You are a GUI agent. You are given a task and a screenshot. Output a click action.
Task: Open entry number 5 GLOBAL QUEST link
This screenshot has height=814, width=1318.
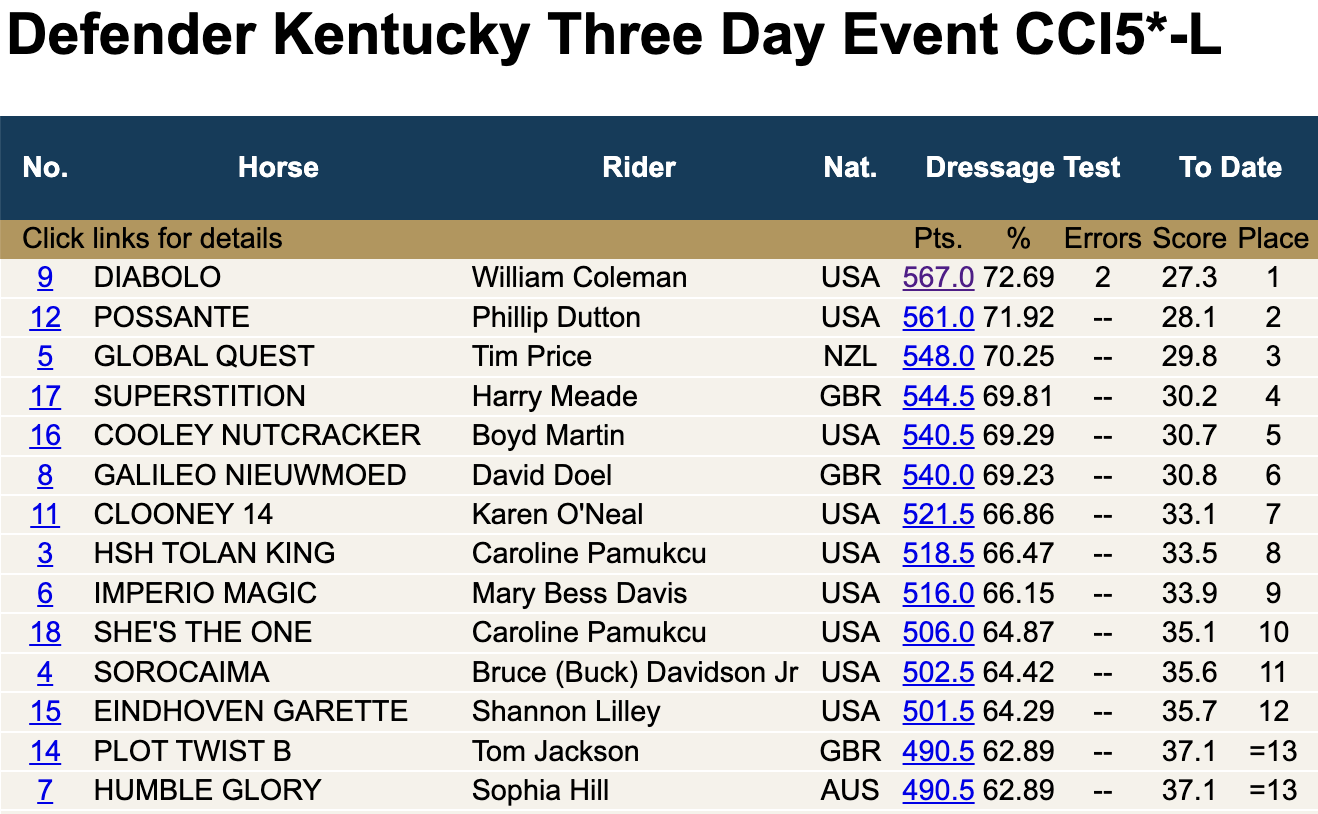pyautogui.click(x=45, y=356)
